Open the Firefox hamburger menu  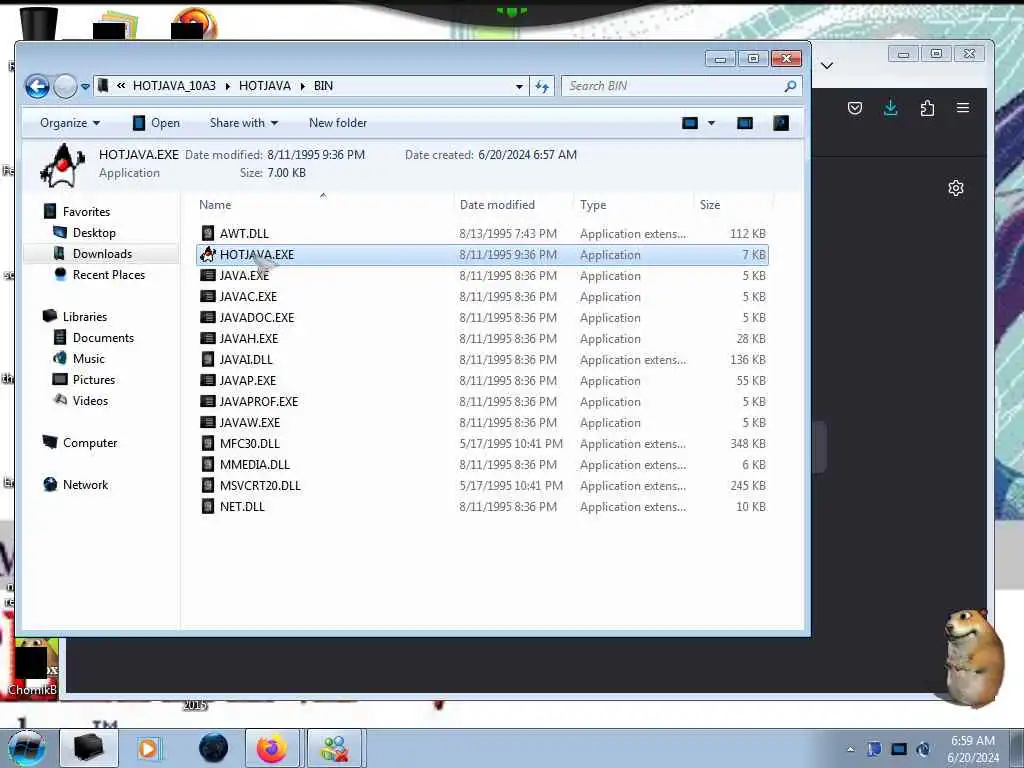coord(963,108)
